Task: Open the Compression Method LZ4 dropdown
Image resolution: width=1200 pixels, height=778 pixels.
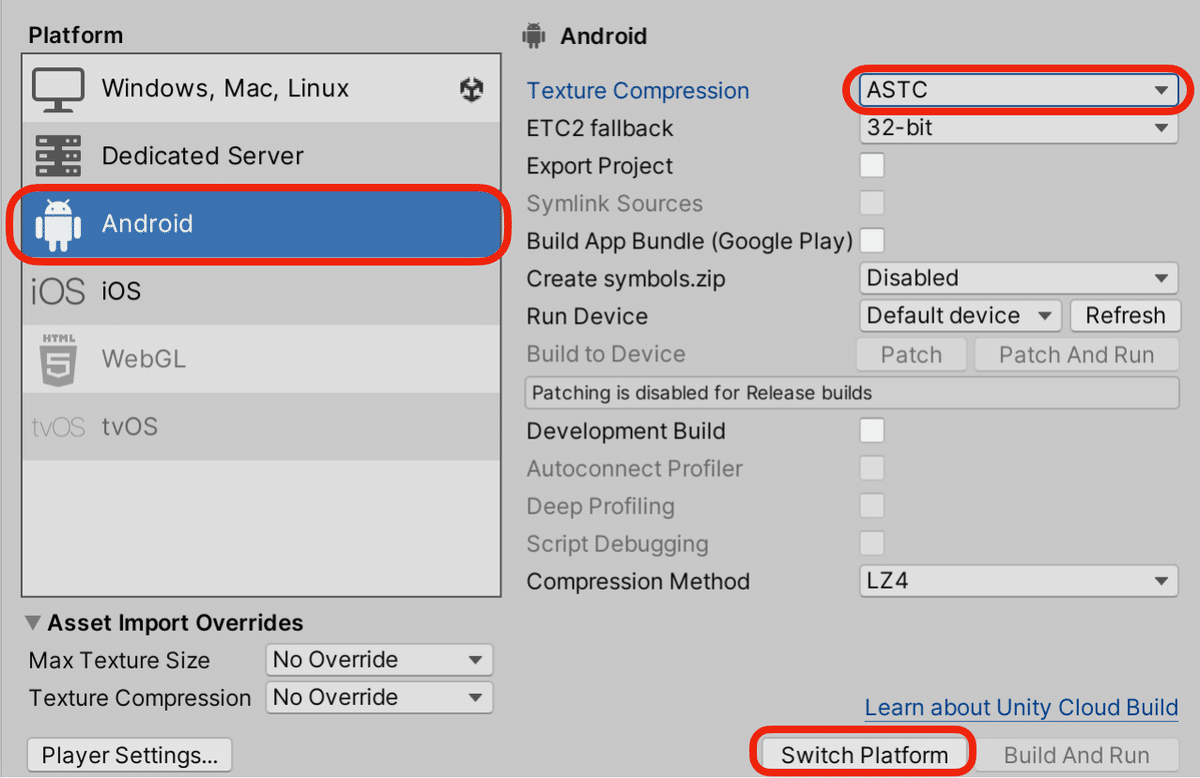Action: click(1018, 581)
